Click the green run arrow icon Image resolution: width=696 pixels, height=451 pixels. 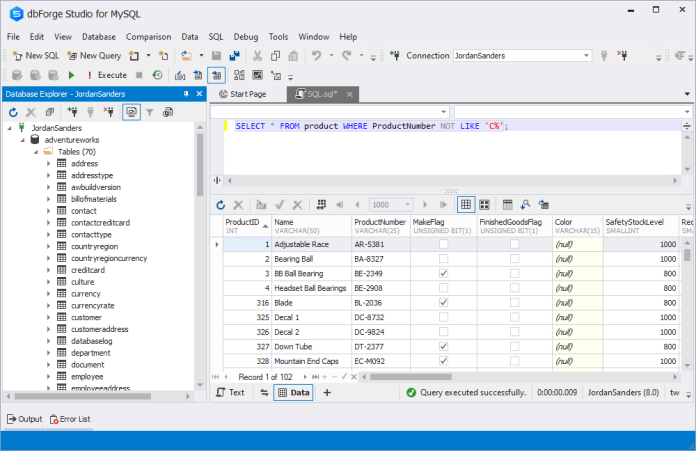tap(72, 75)
